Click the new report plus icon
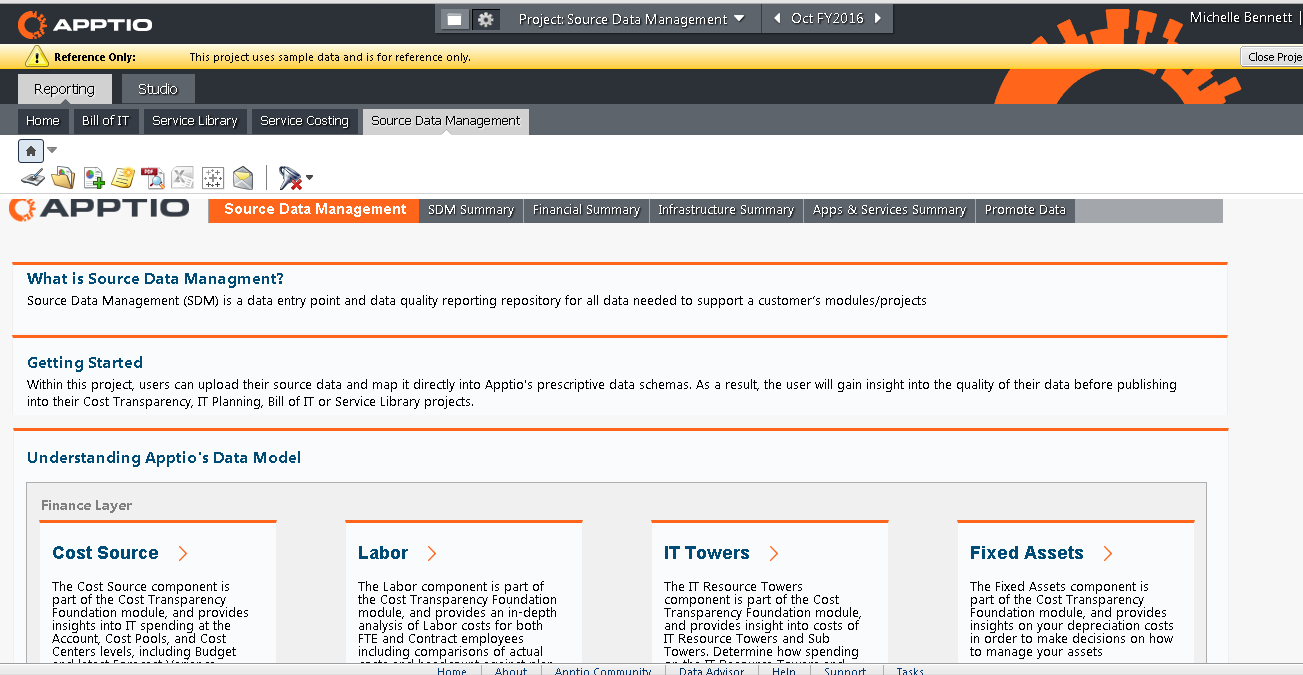 pyautogui.click(x=94, y=178)
